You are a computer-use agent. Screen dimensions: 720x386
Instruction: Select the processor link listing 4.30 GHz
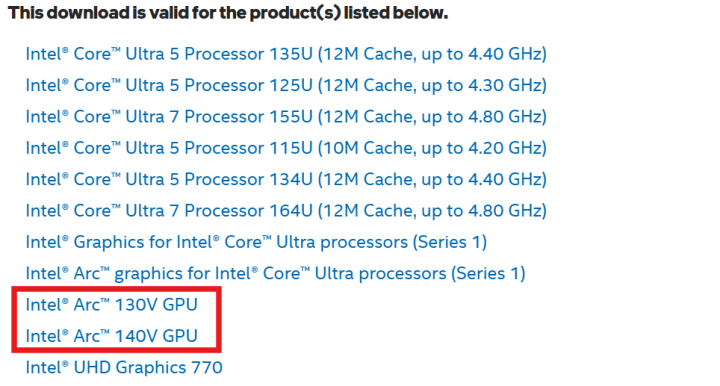(286, 85)
